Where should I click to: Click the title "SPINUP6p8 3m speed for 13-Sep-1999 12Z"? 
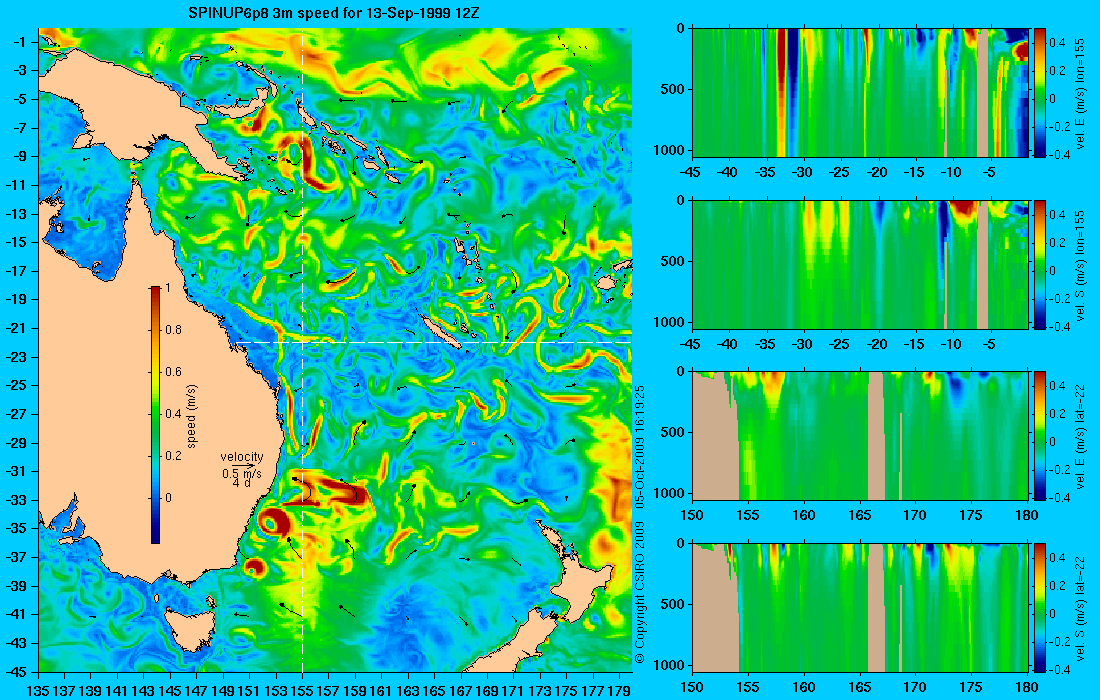click(334, 13)
